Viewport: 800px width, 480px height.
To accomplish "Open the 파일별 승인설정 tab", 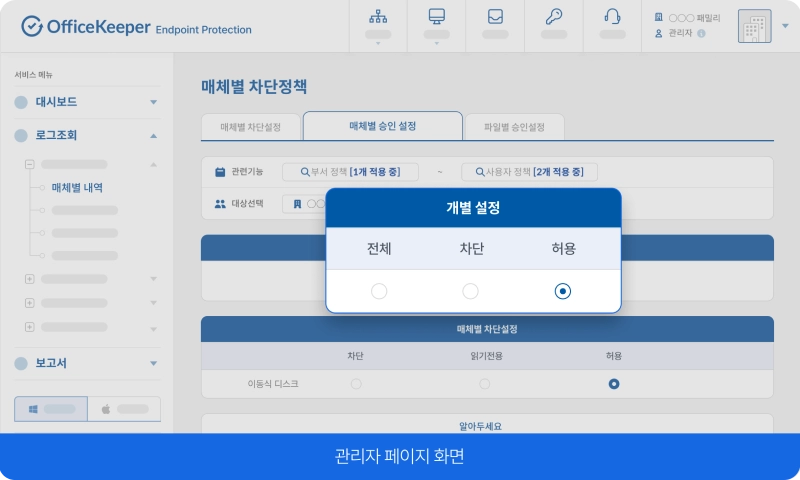I will (x=514, y=127).
